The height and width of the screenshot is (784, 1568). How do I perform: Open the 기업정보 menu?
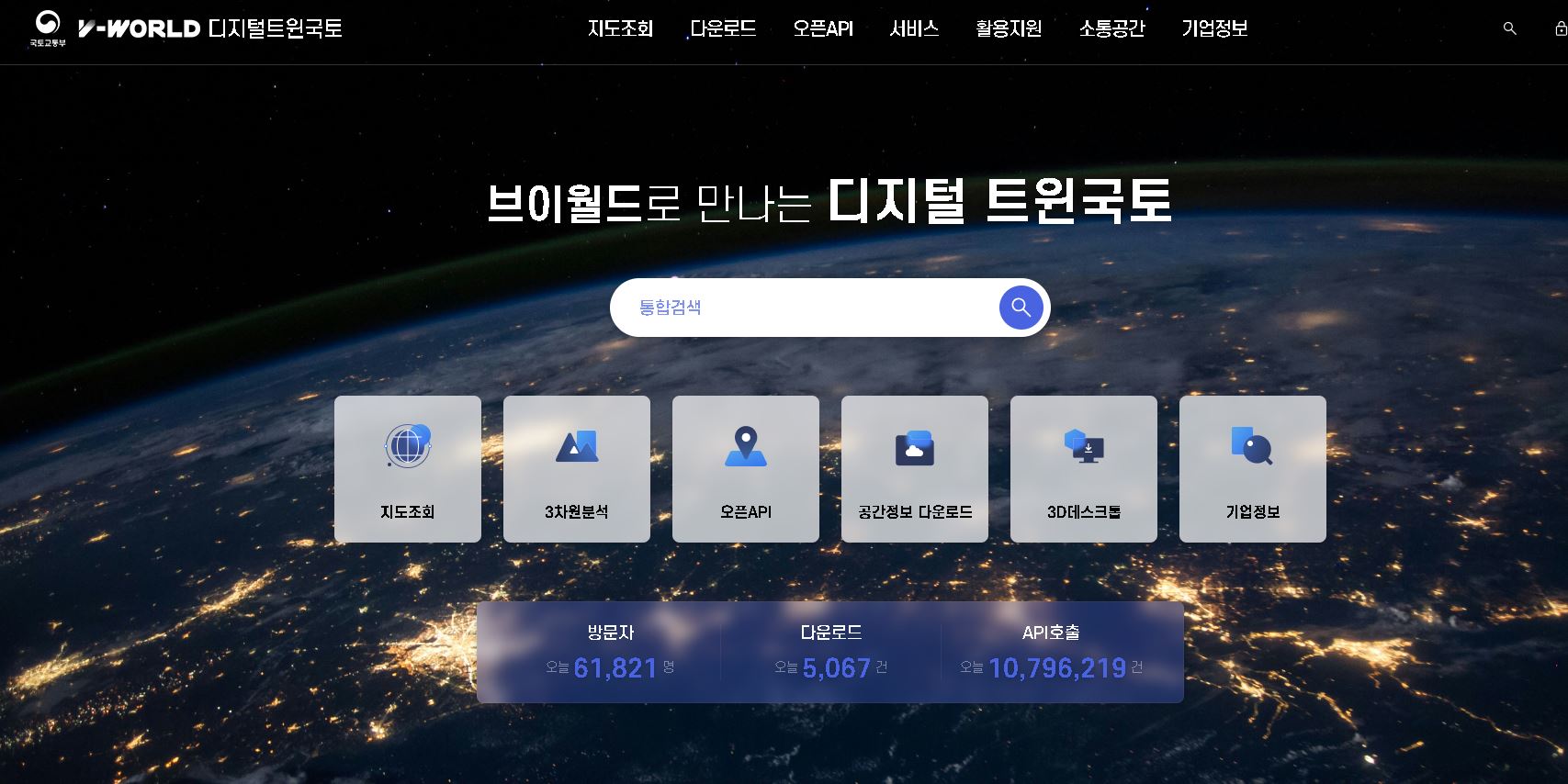point(1214,28)
